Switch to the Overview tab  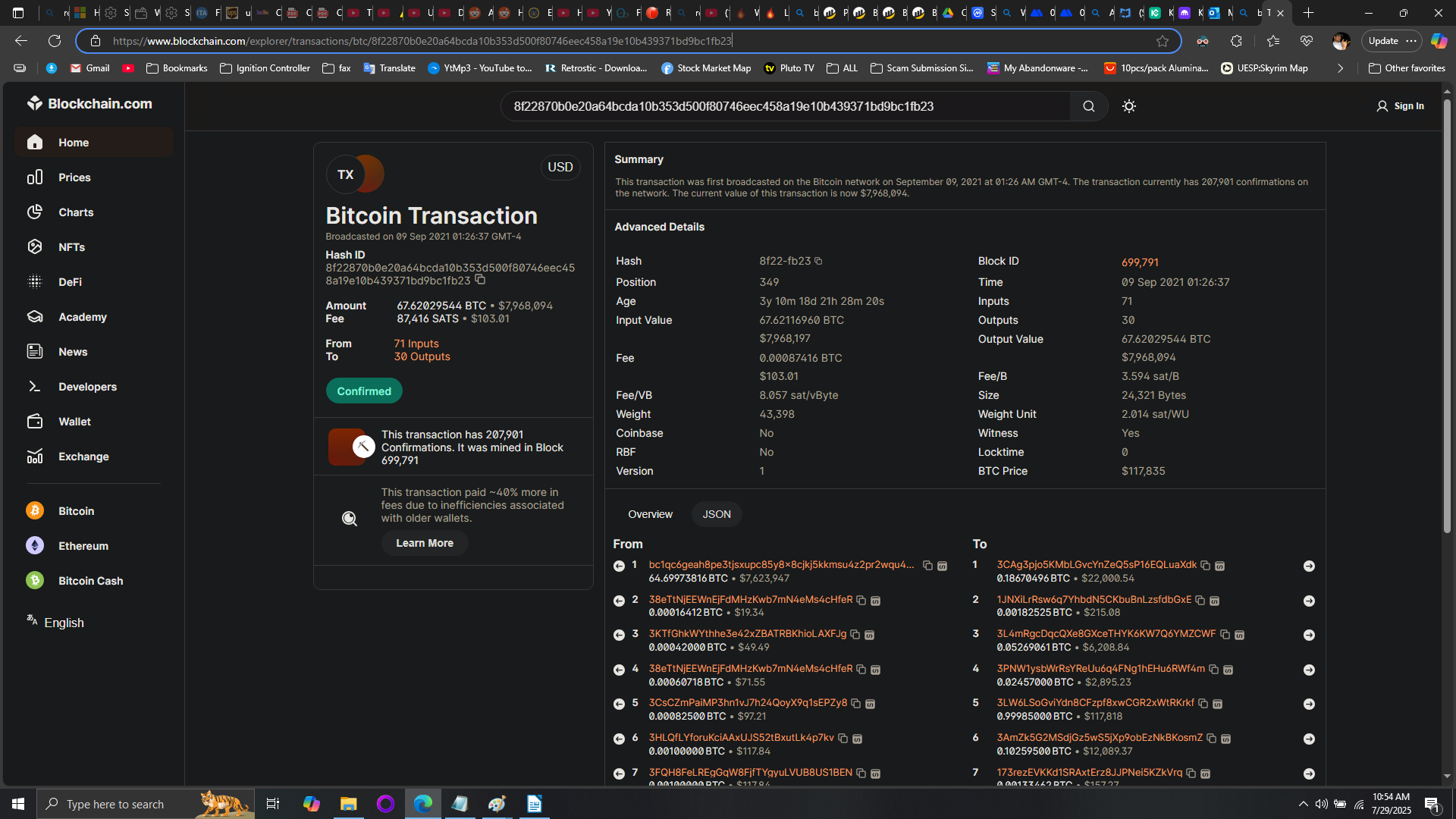coord(650,514)
